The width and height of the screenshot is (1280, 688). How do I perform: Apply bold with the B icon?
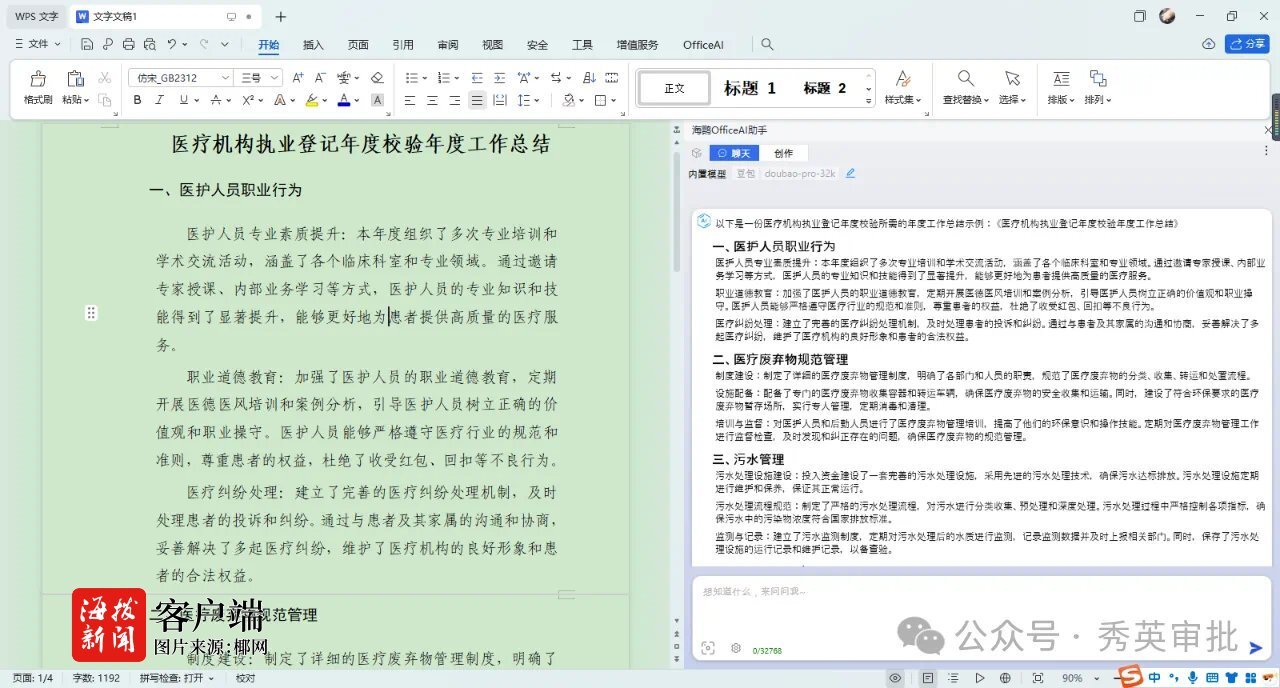coord(137,100)
